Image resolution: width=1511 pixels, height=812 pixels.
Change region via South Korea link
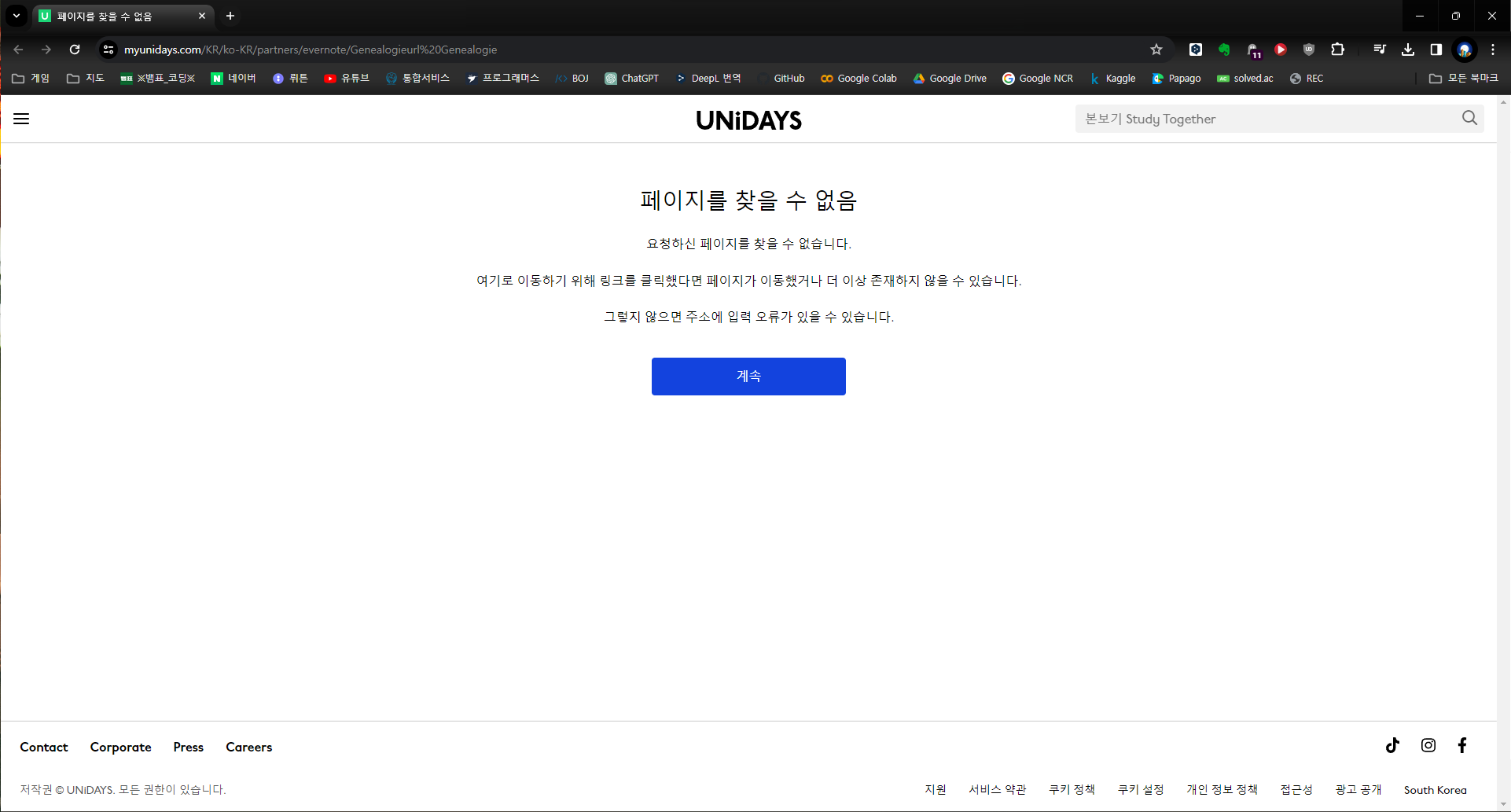[1435, 790]
